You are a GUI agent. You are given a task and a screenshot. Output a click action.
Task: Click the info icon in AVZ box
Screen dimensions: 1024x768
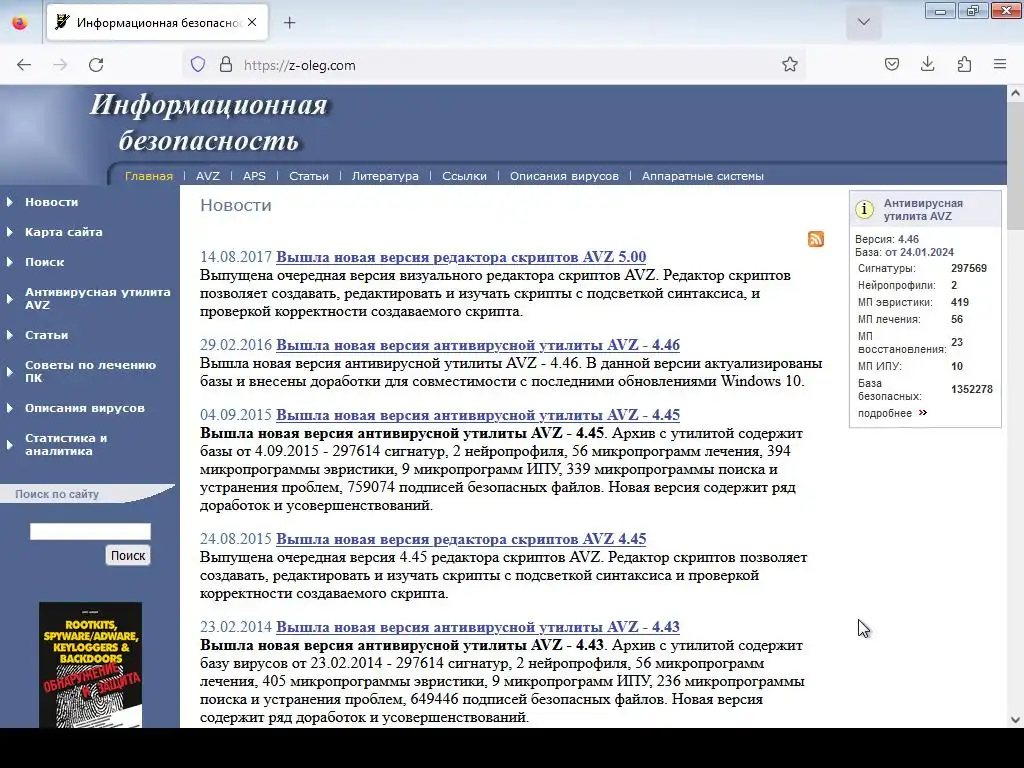tap(865, 210)
